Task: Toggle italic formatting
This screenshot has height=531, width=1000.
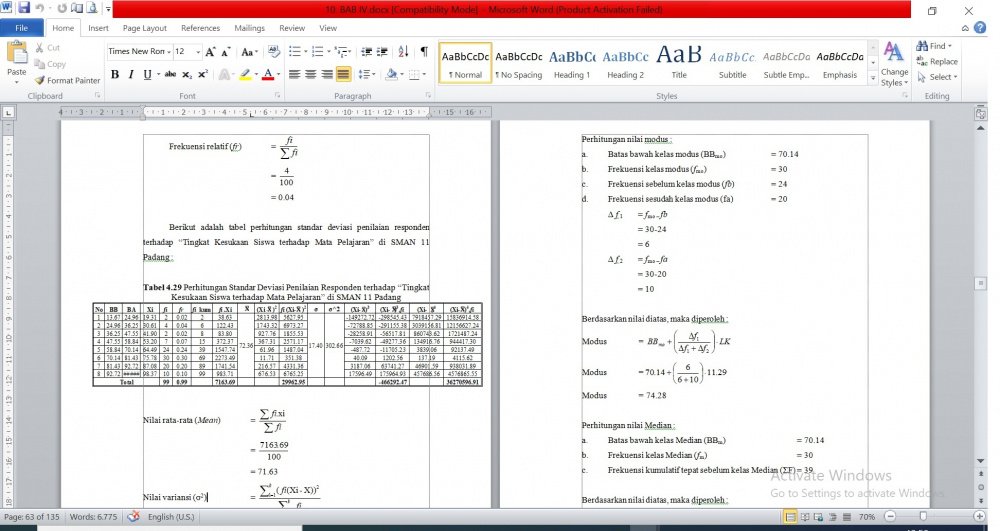Action: point(131,75)
